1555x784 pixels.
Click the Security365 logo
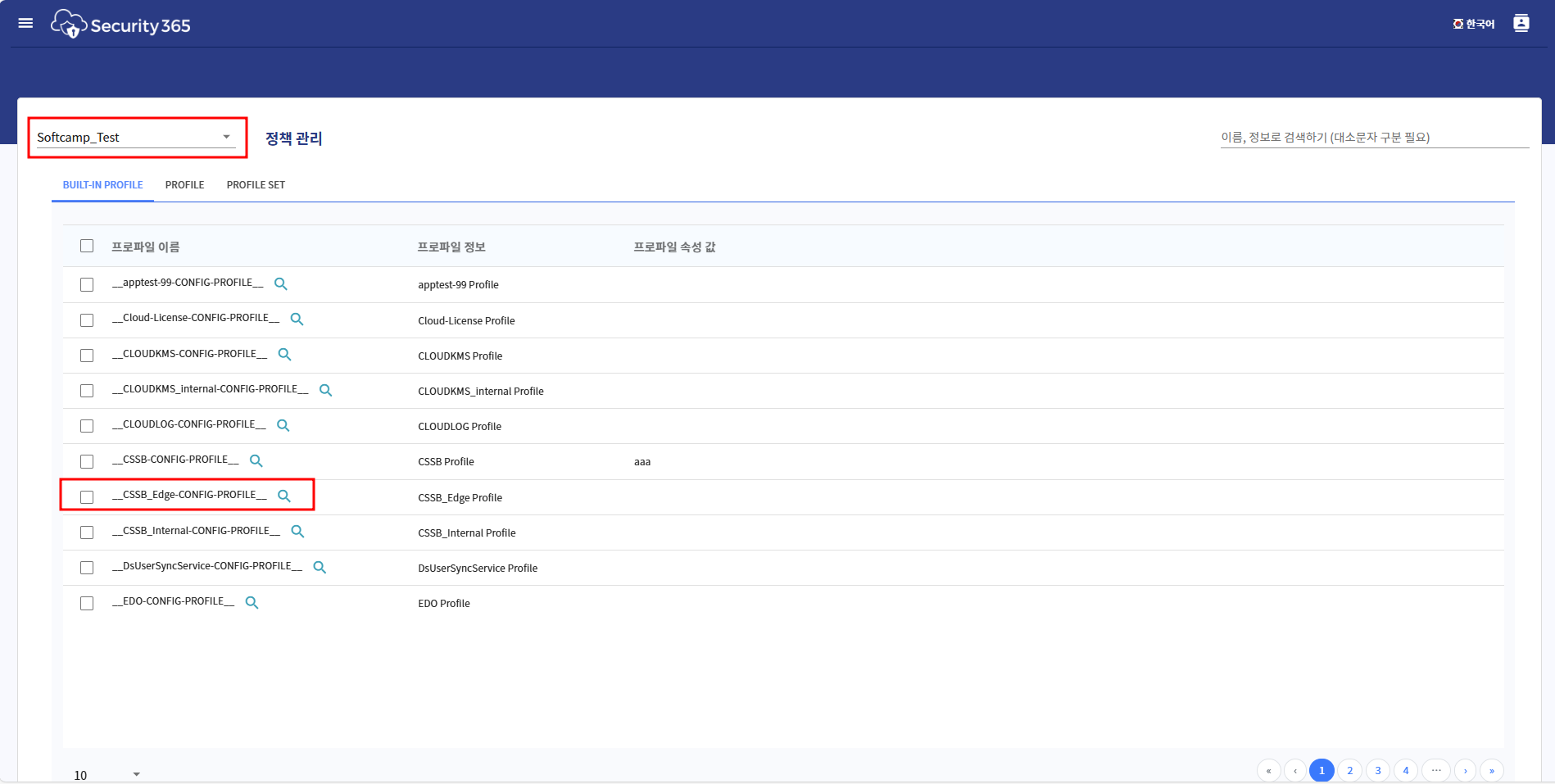pos(121,25)
